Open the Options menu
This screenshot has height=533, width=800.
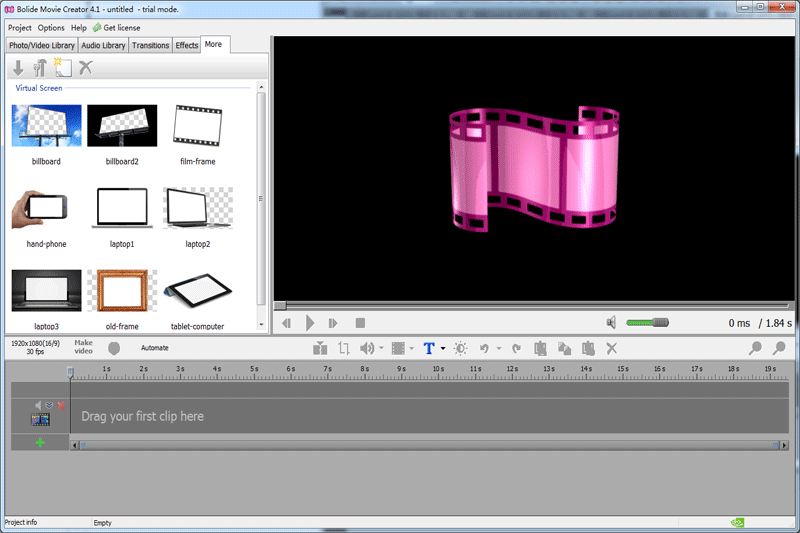[51, 28]
